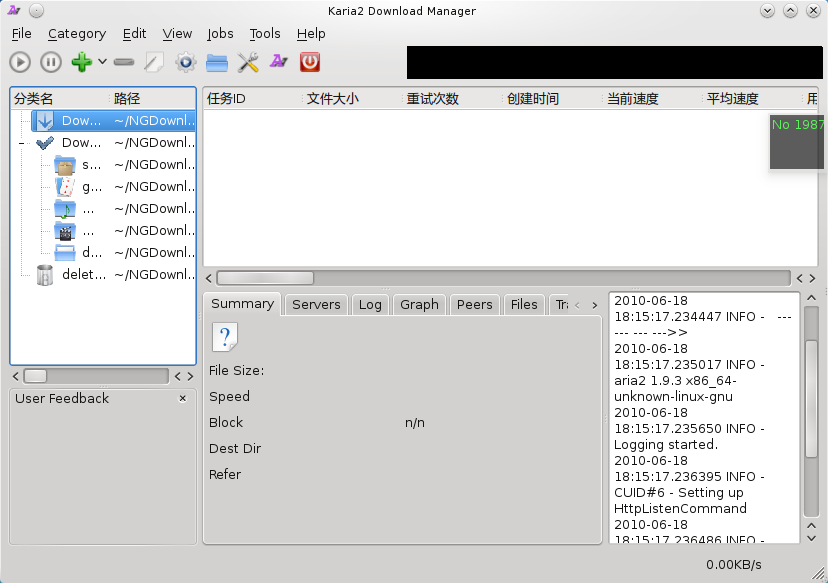The image size is (828, 583).
Task: Sort tasks by 重试次数 column header
Action: click(x=453, y=99)
